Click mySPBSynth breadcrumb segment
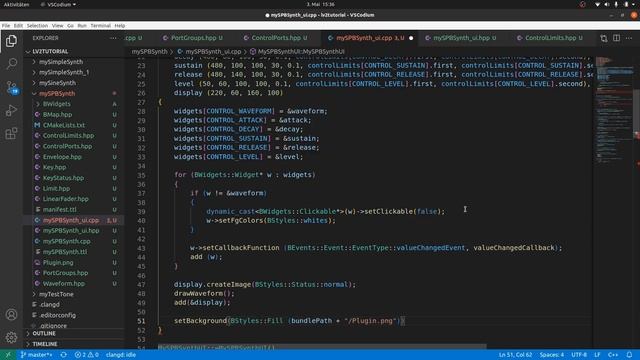The height and width of the screenshot is (360, 640). 149,51
